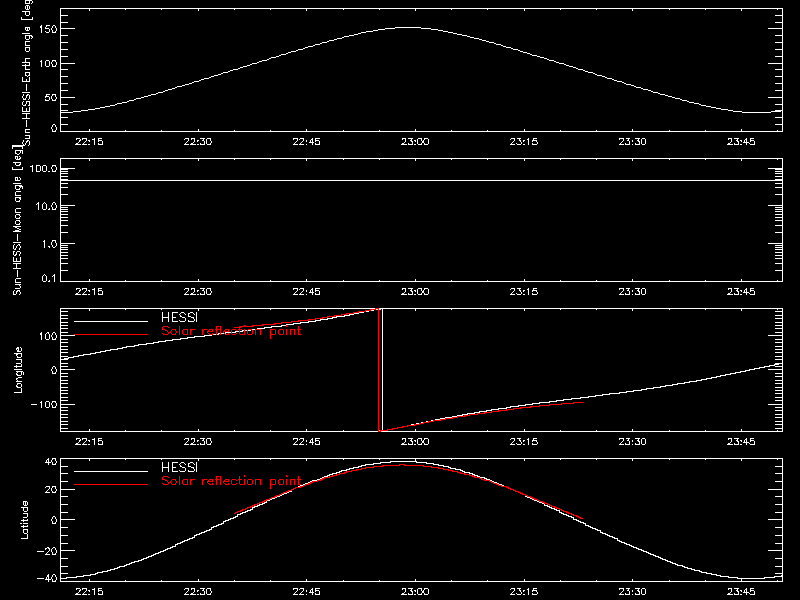800x600 pixels.
Task: Click 23:15 time label under Moon angle plot
Action: click(523, 291)
